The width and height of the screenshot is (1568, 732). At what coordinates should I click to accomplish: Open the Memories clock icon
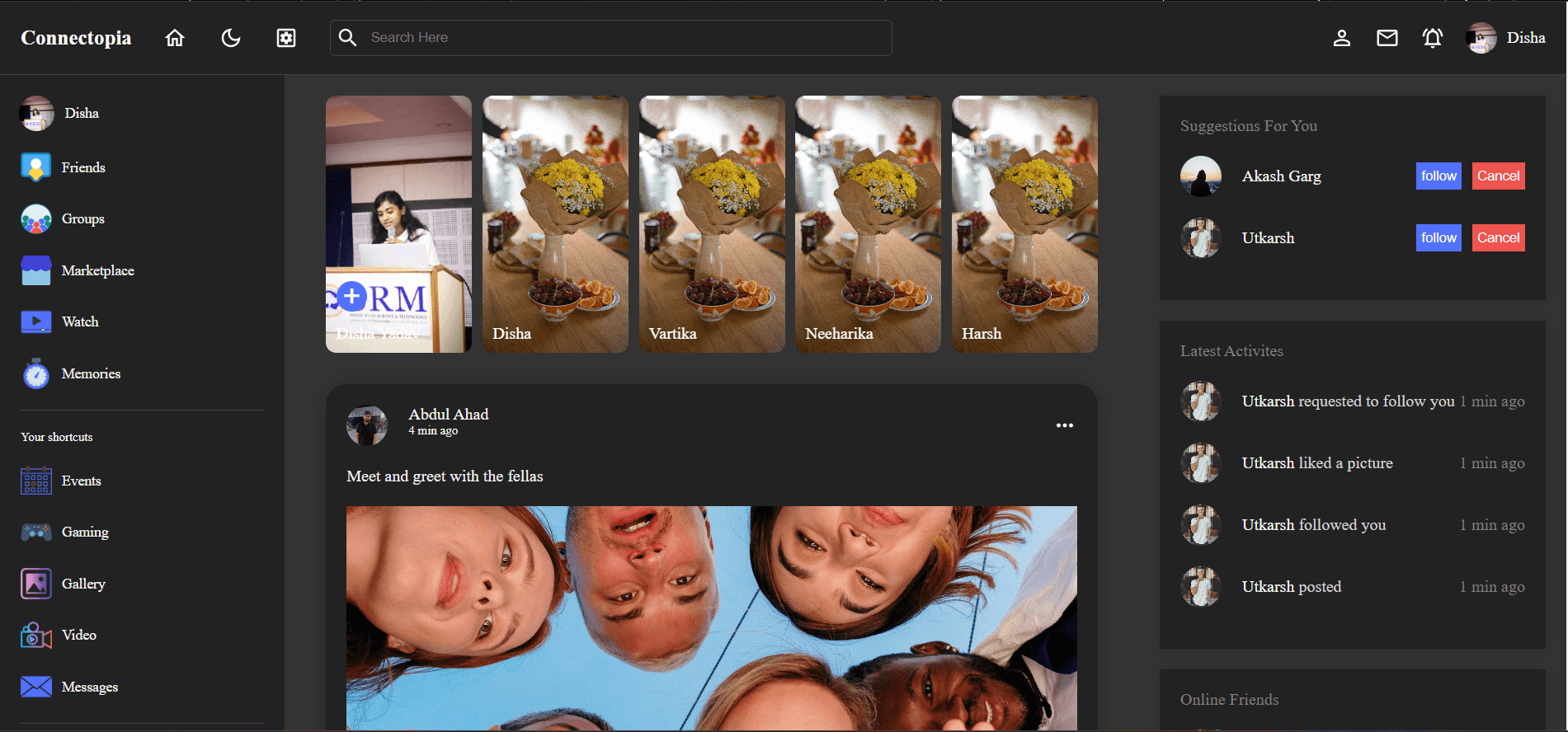[36, 374]
